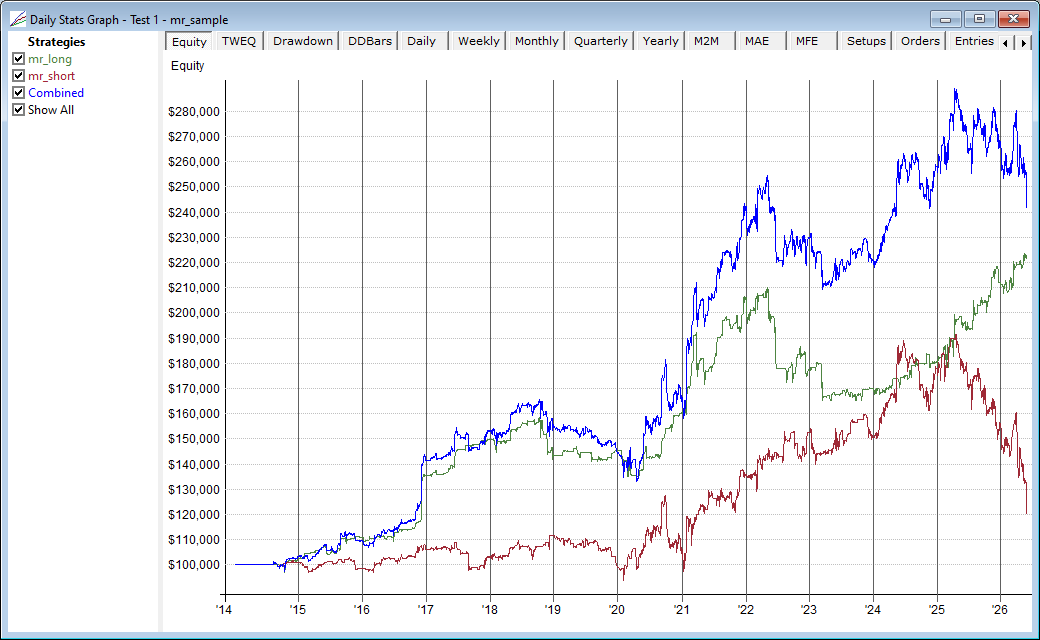Toggle the Show All checkbox

[x=19, y=110]
